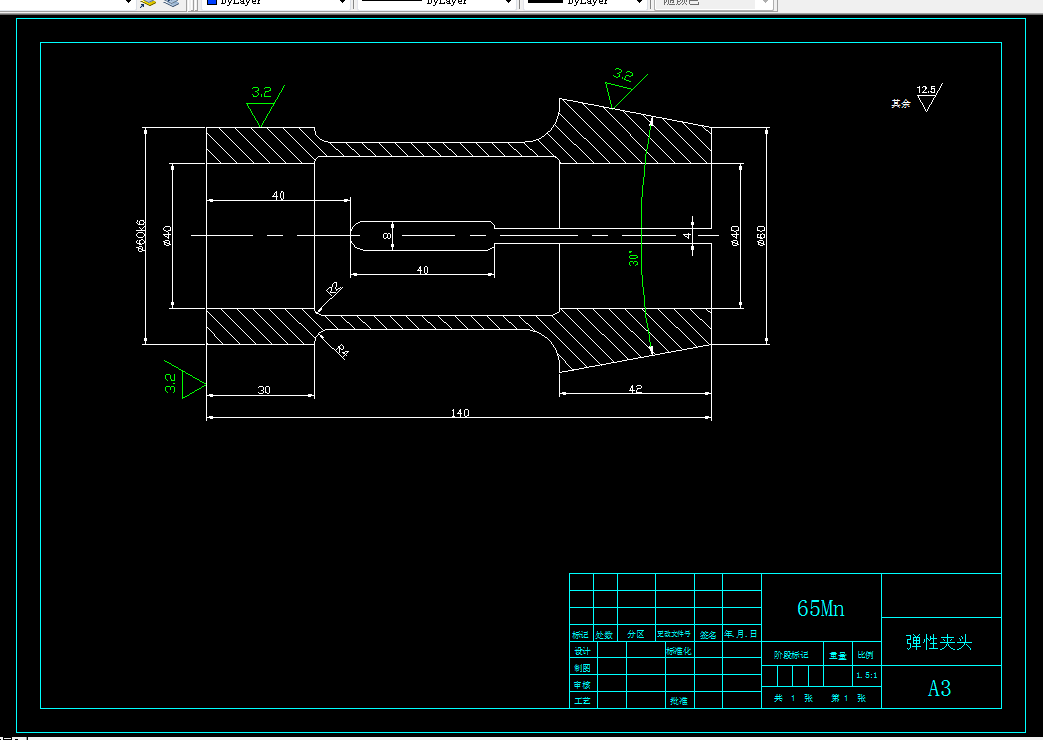The image size is (1043, 740).
Task: Click the 更改文件号 header cell
Action: 674,634
